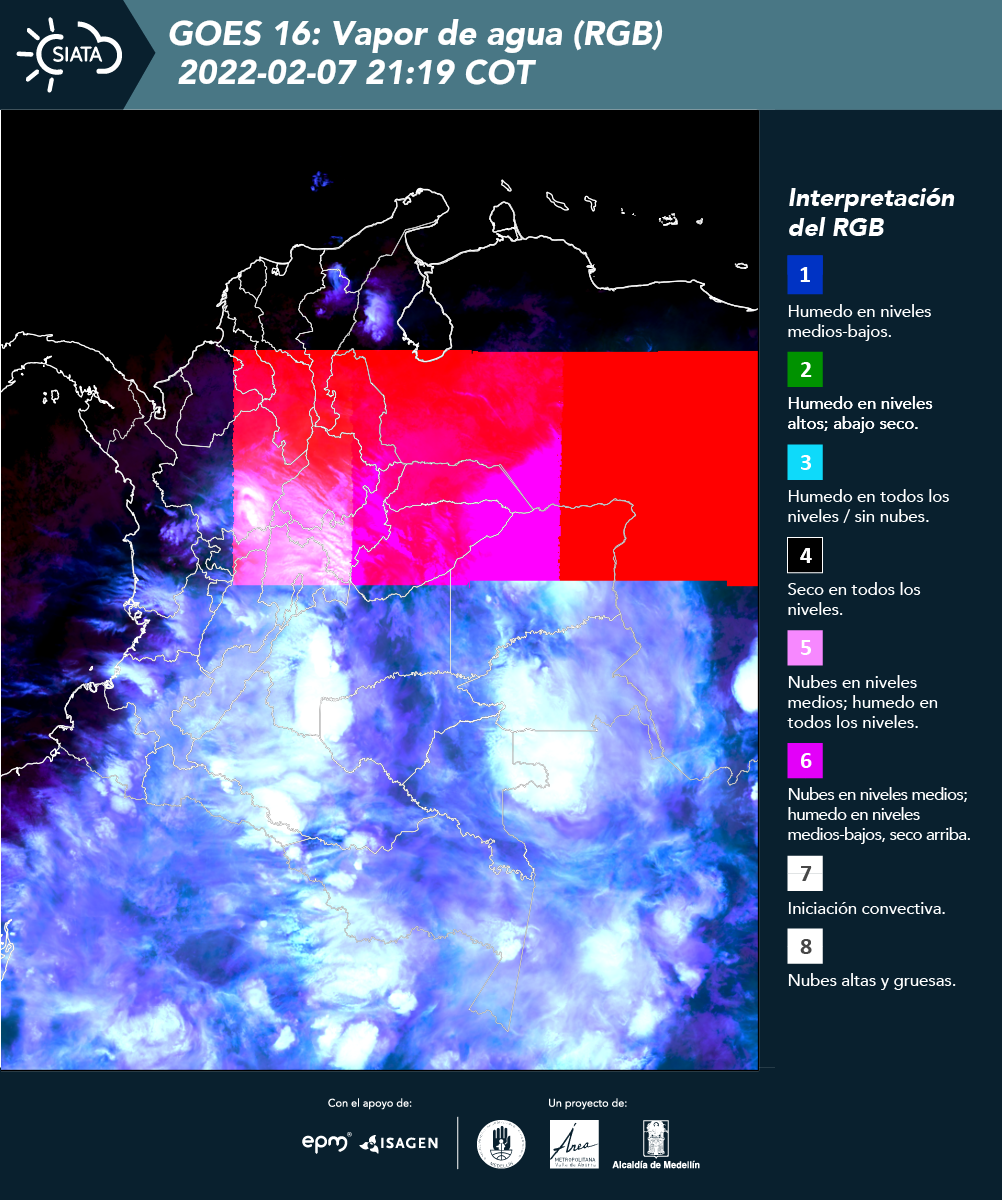This screenshot has height=1200, width=1002.
Task: Click the GOES-16 water vapor satellite map
Action: [380, 589]
